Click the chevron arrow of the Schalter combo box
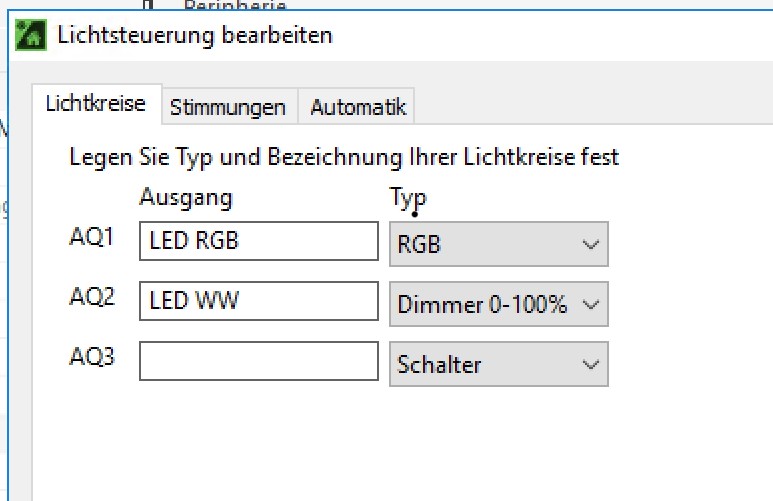 (x=591, y=365)
